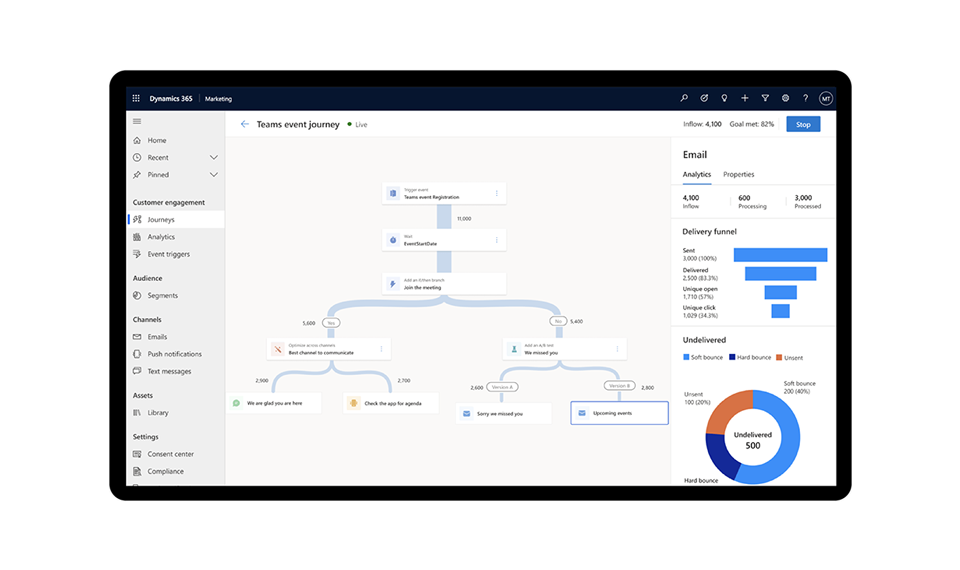Go back using the left arrow
This screenshot has height=570, width=960.
[x=245, y=124]
